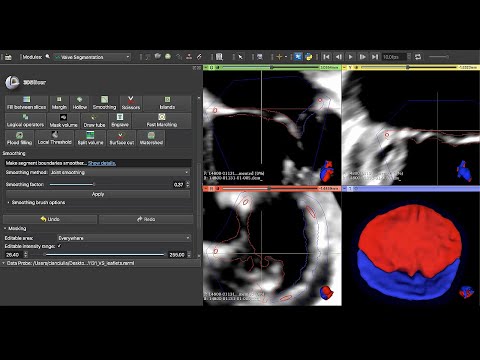Choose the Mask volume effect
This screenshot has height=360, width=480.
pos(63,121)
